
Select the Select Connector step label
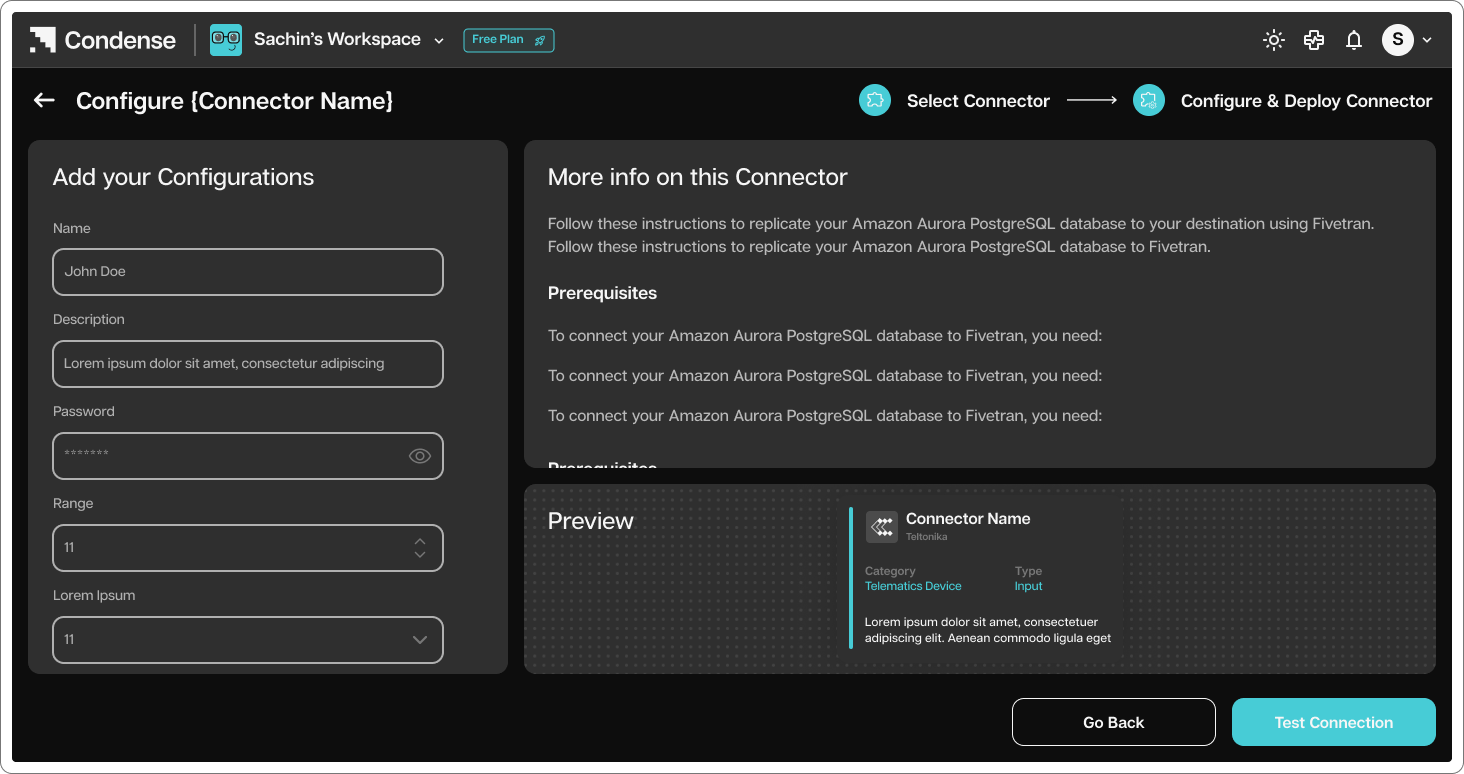978,101
